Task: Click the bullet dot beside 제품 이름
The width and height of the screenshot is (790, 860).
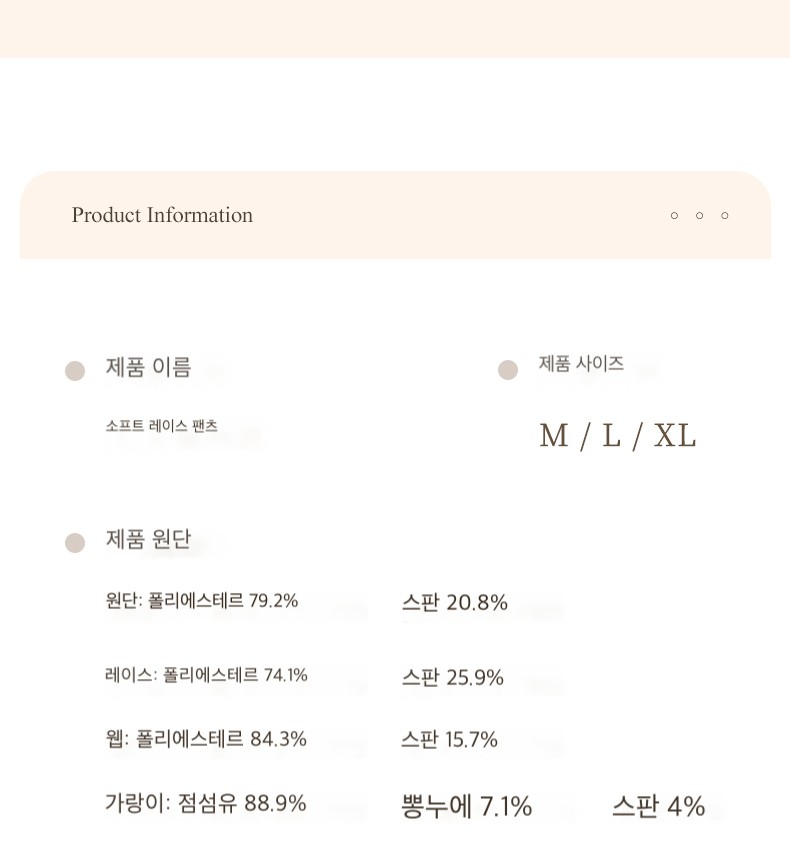Action: click(x=75, y=371)
